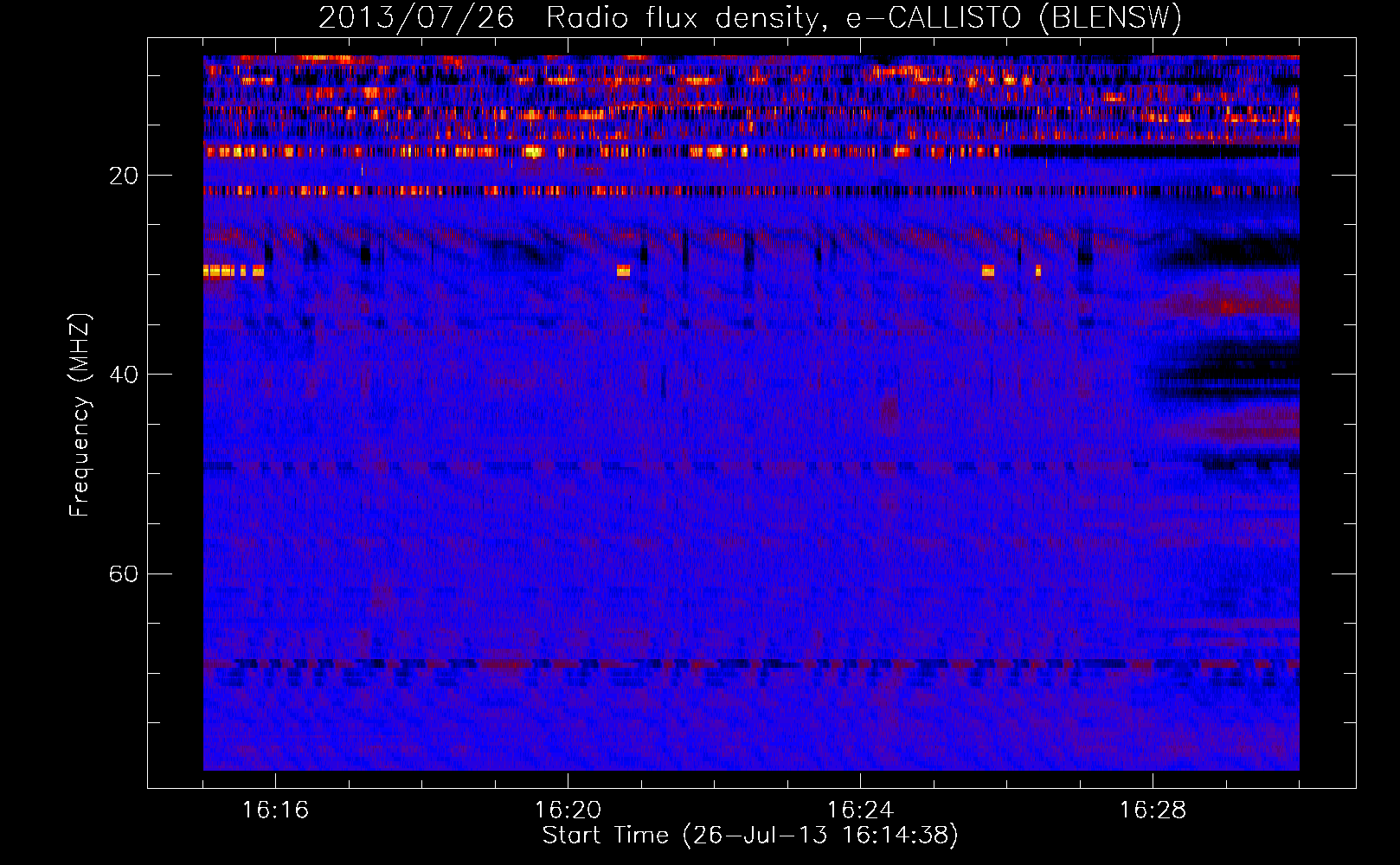Click the 'Start Time (26-Jul-13 16:14:38)' label
Viewport: 1400px width, 865px height.
750,836
